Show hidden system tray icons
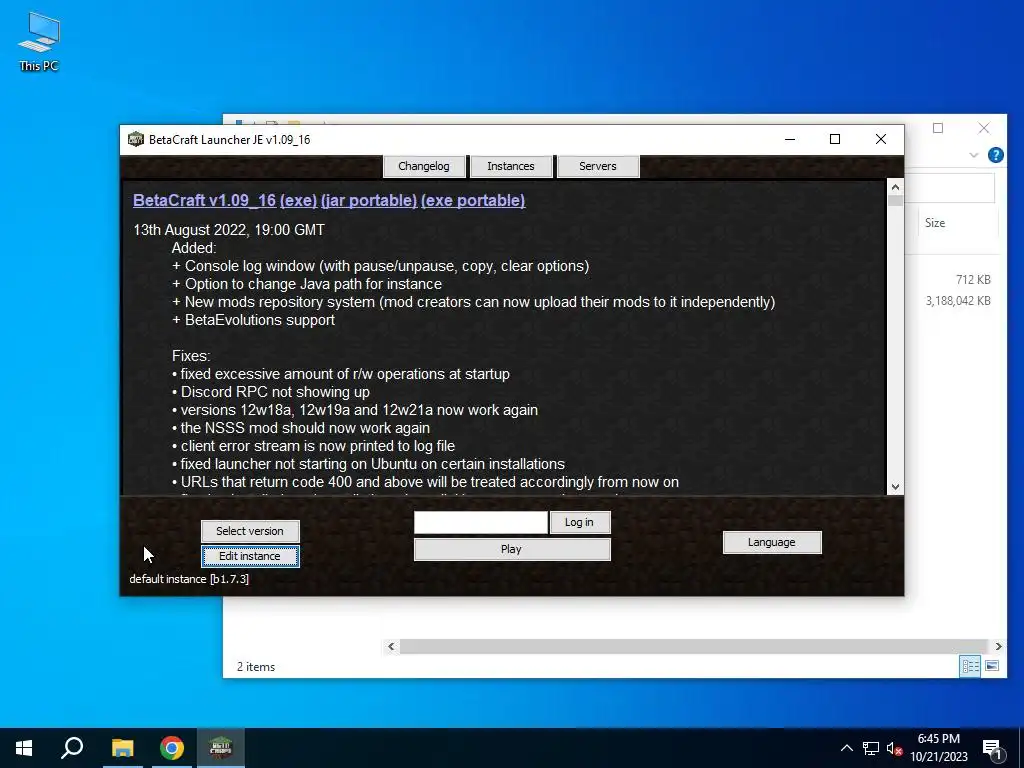This screenshot has width=1024, height=768. tap(846, 748)
